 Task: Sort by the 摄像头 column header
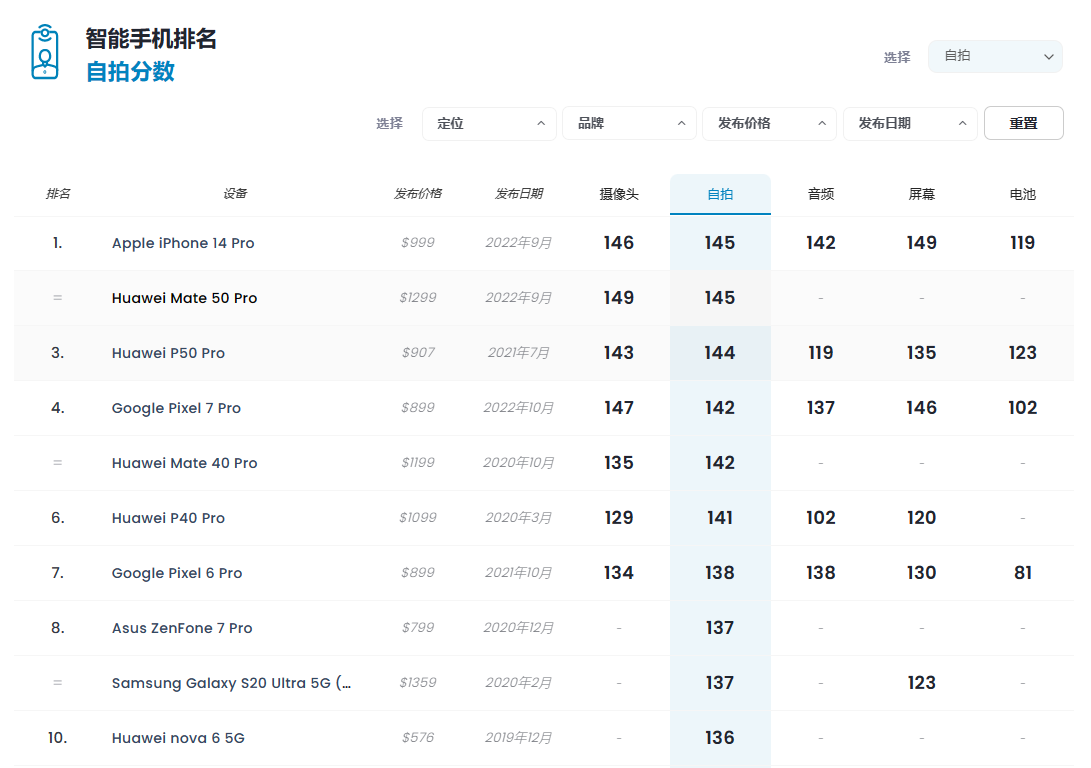point(619,194)
